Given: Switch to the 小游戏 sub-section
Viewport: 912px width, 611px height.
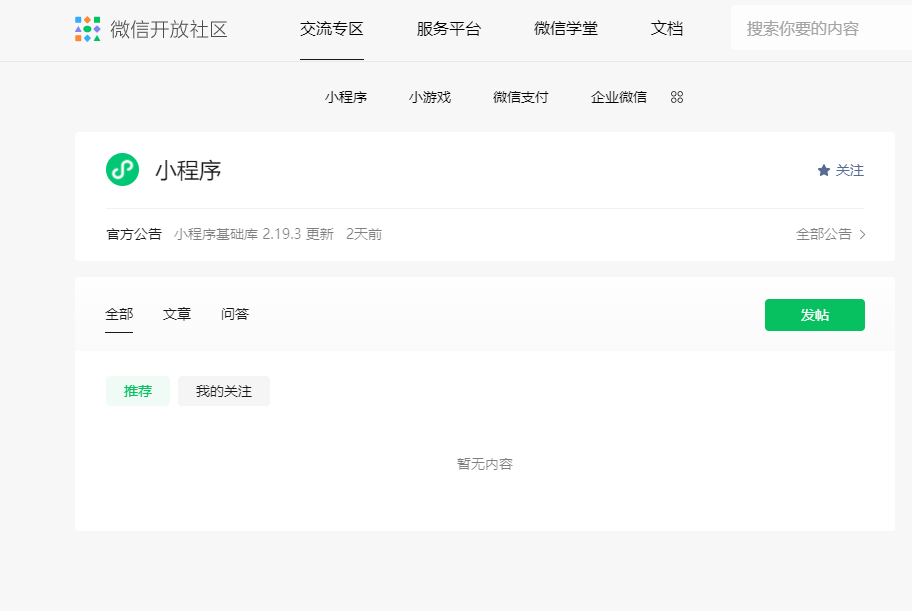Looking at the screenshot, I should (430, 97).
